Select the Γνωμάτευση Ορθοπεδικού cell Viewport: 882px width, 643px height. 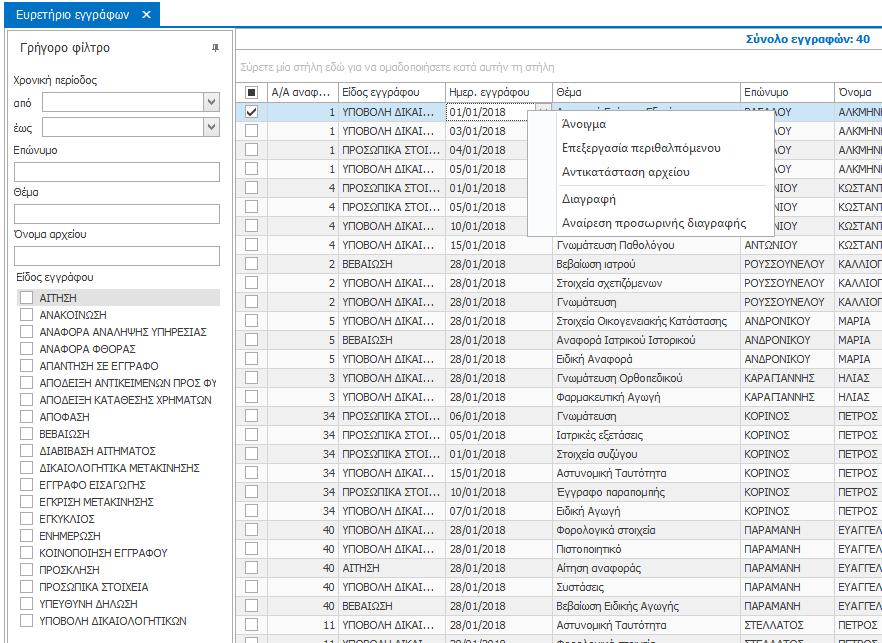click(646, 378)
